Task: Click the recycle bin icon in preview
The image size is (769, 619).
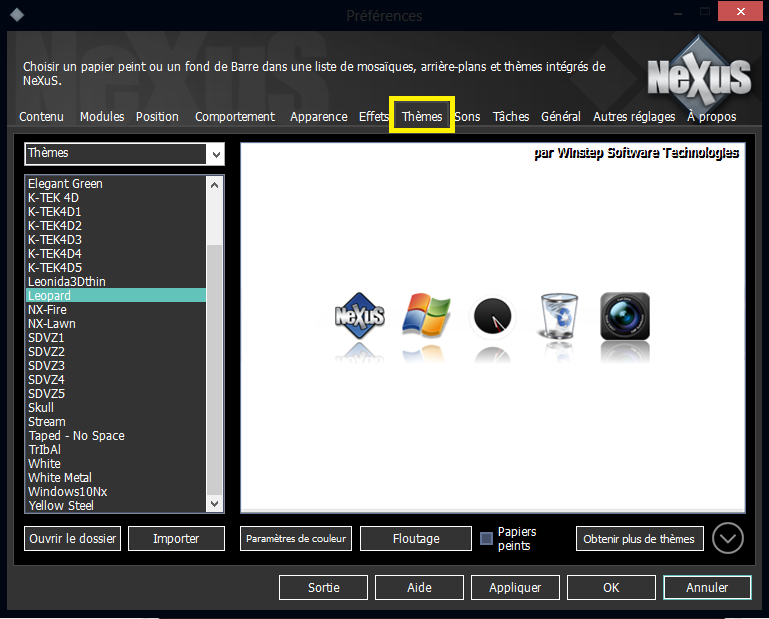Action: tap(559, 316)
